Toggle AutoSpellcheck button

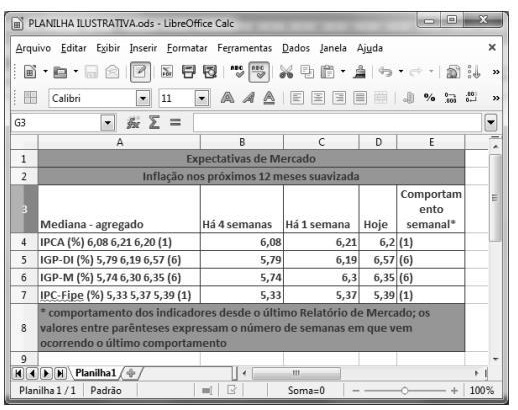coord(259,72)
